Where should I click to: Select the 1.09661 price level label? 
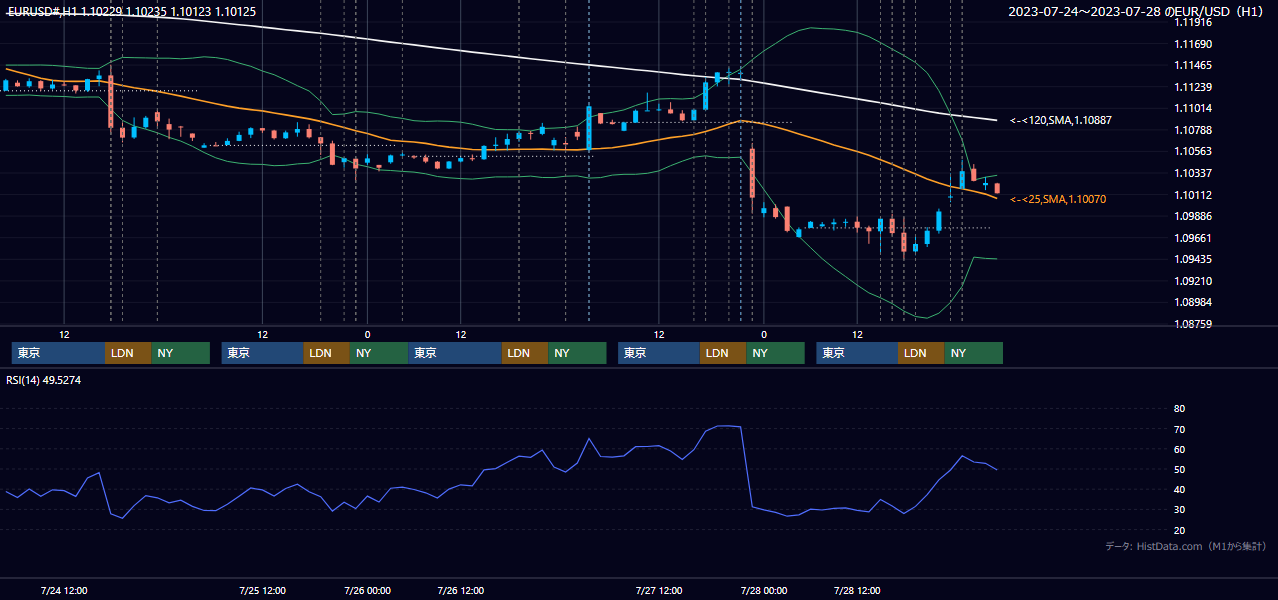coord(1192,238)
